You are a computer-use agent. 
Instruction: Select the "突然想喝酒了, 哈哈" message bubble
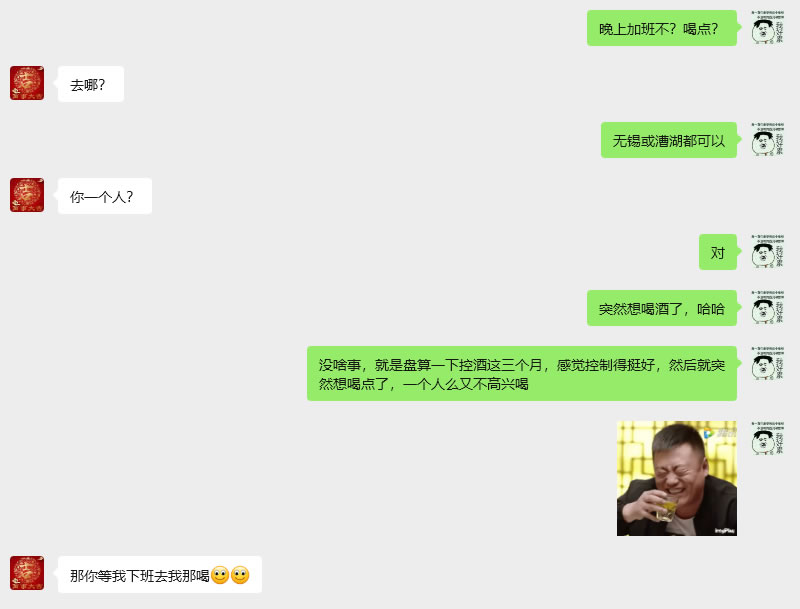tap(662, 308)
